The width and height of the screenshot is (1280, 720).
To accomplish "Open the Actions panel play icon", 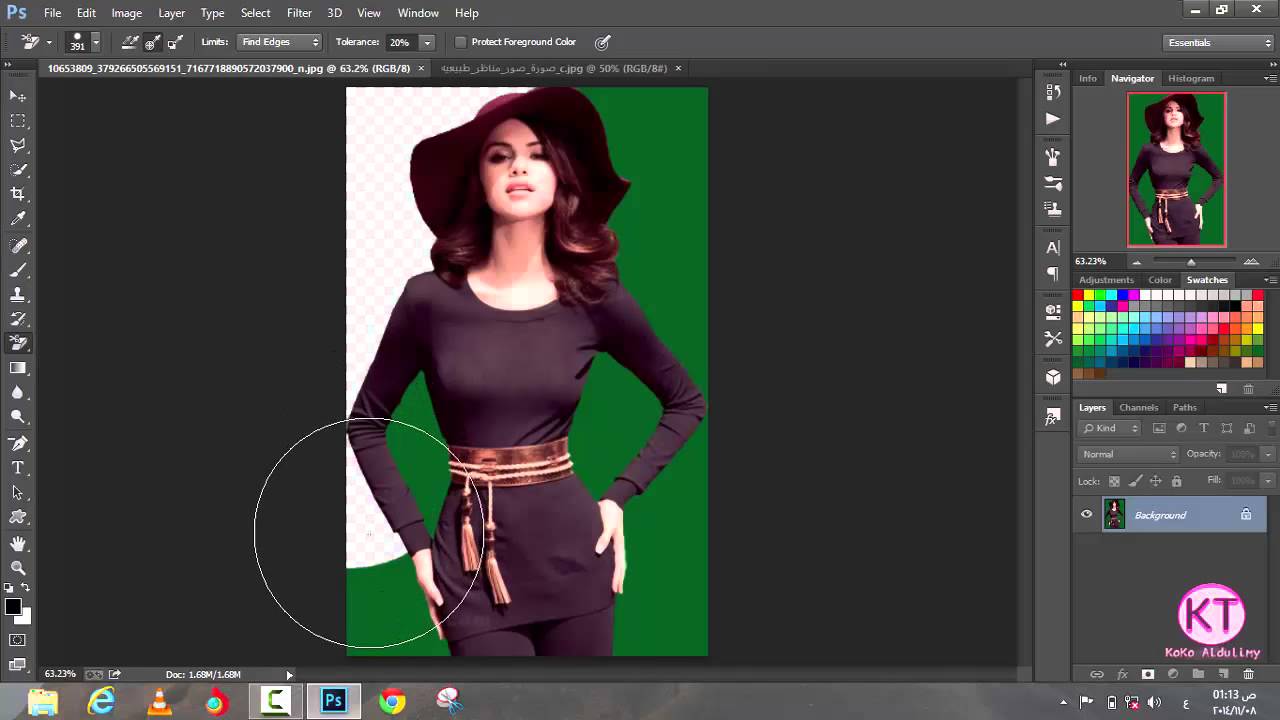I will click(x=1053, y=118).
